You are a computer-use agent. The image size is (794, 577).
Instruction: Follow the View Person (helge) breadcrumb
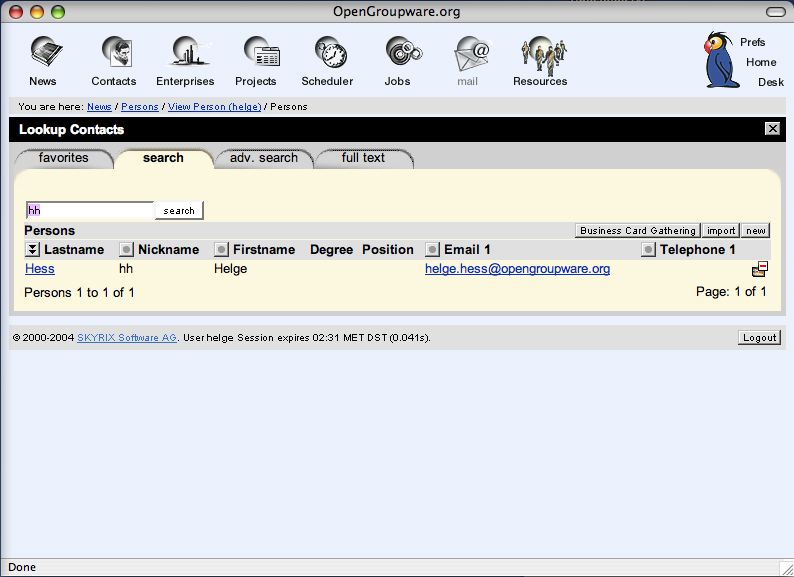215,107
